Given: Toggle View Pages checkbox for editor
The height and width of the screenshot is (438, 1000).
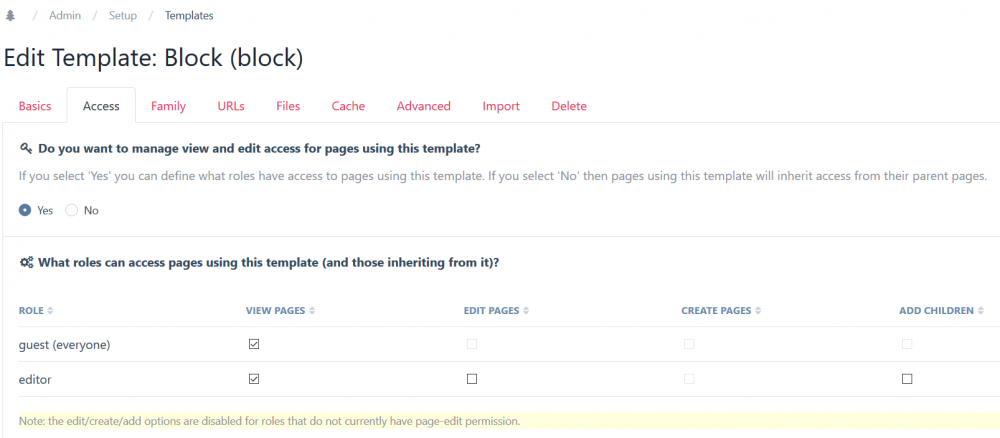Looking at the screenshot, I should point(254,379).
